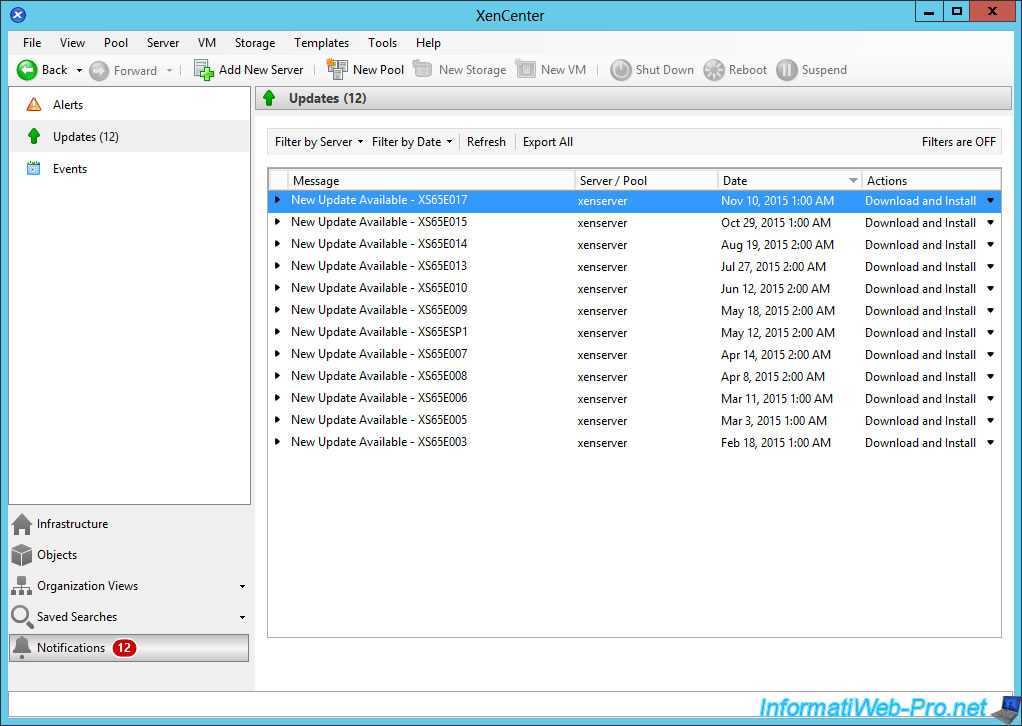Click the New VM icon
1022x726 pixels.
pyautogui.click(x=525, y=69)
